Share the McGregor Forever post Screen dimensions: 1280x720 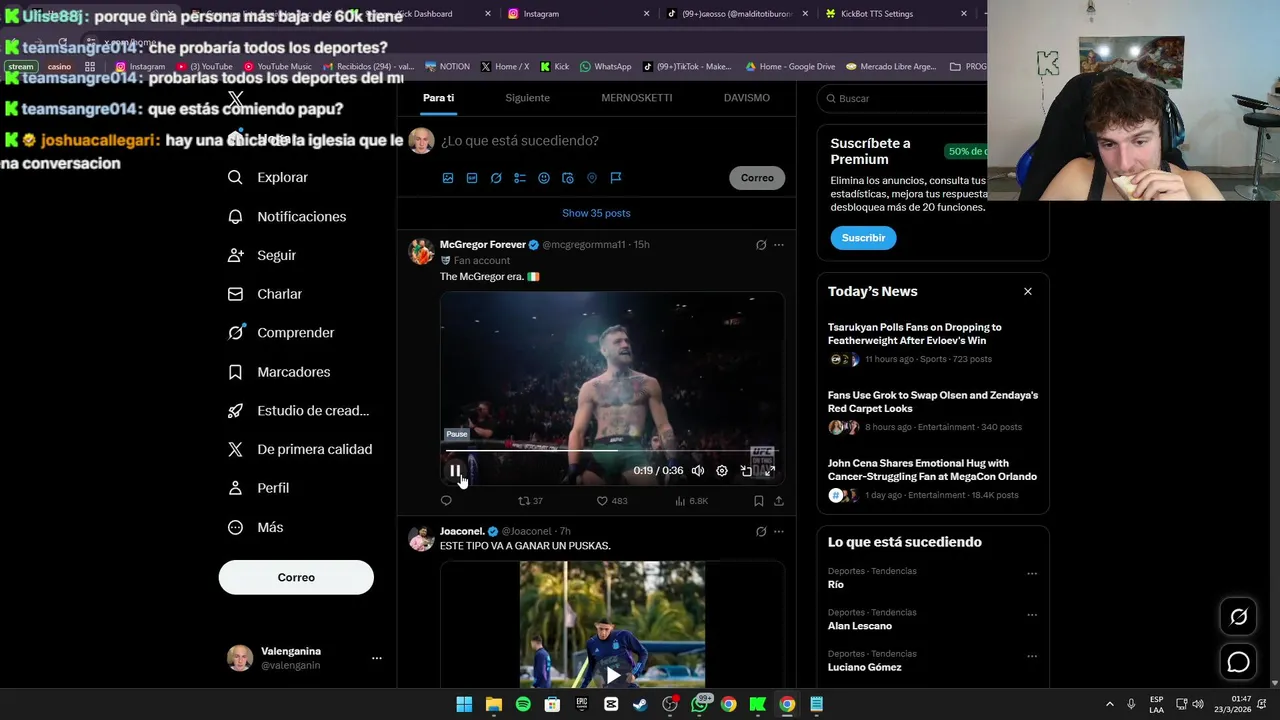[779, 501]
